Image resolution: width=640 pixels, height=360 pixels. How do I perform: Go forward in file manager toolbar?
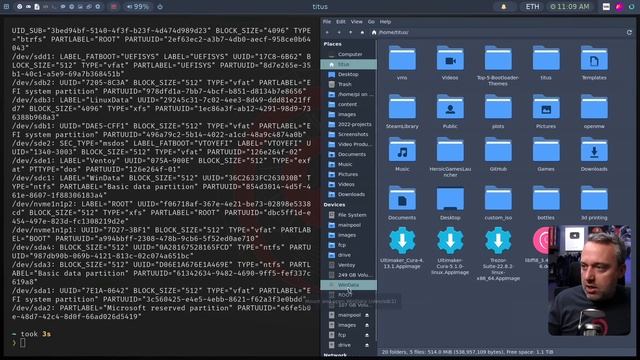339,32
